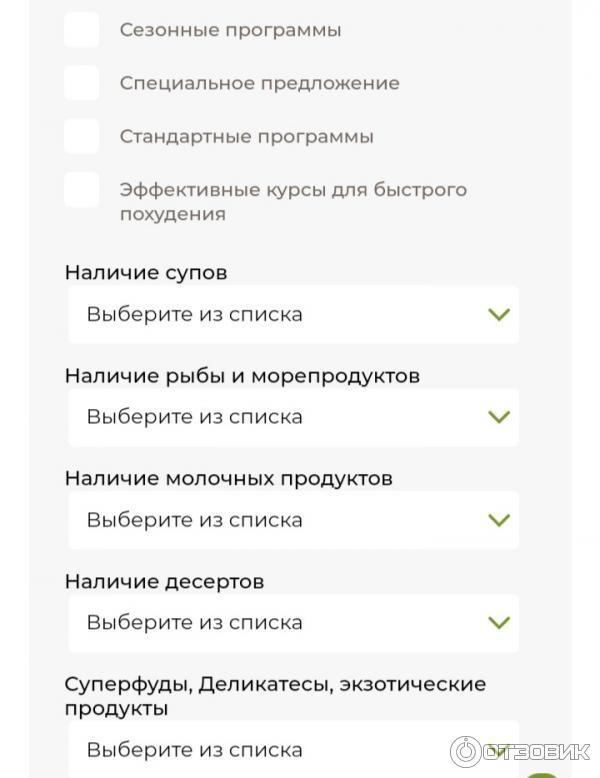Click the Сезонные программы label text
This screenshot has height=778, width=600.
pyautogui.click(x=230, y=30)
